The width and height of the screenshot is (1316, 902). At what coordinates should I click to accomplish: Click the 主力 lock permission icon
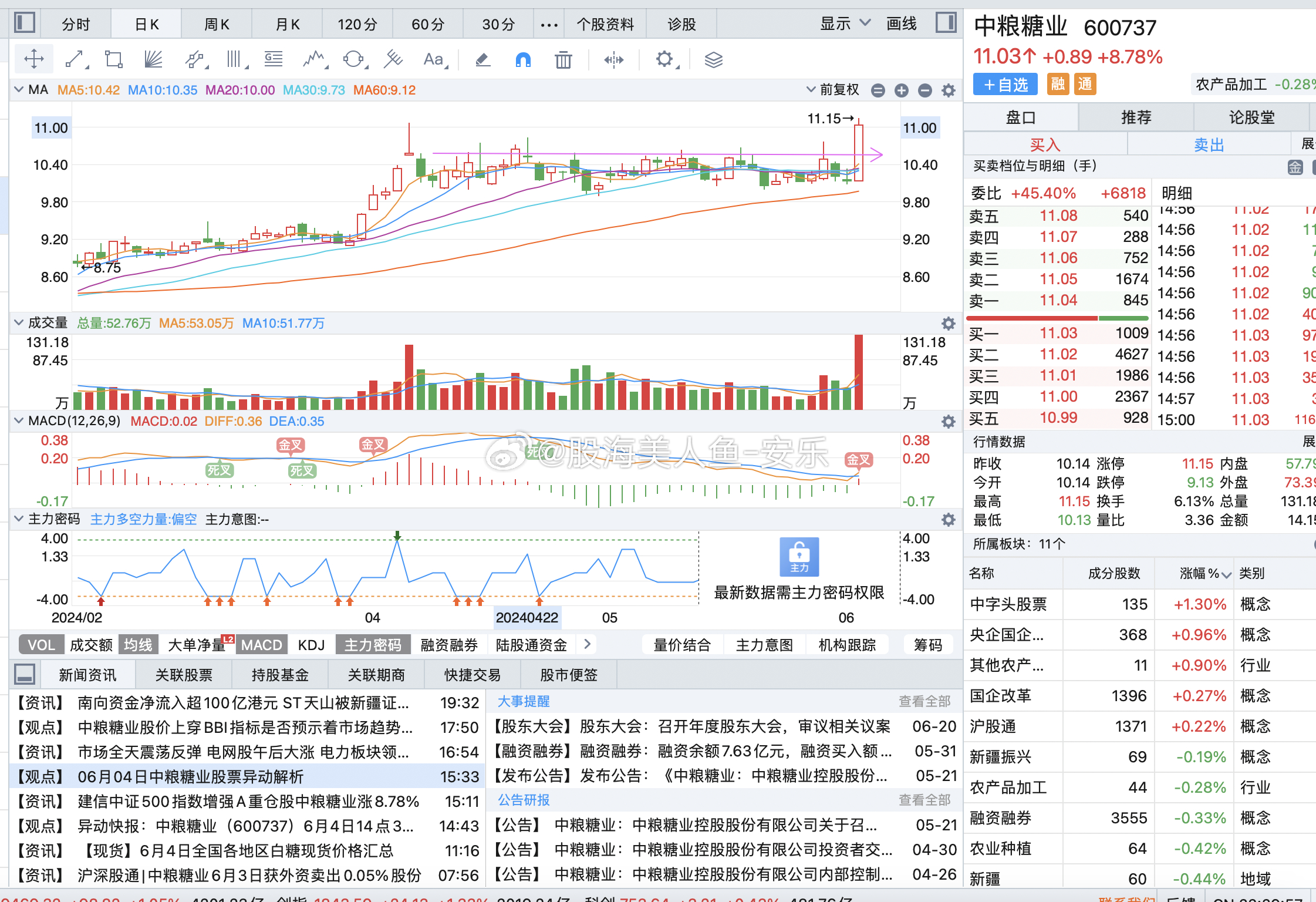[799, 557]
